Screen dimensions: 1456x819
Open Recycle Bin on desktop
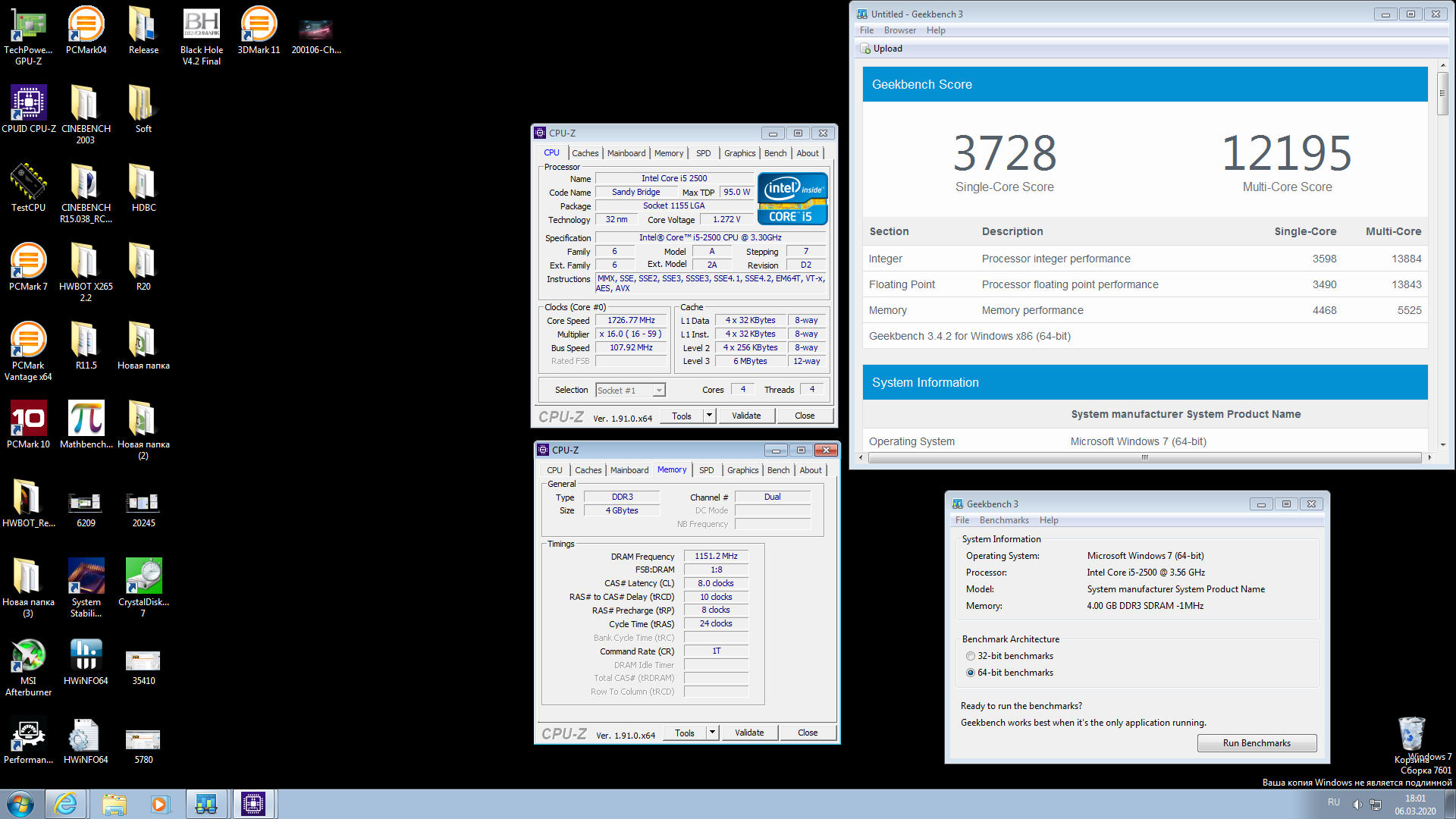pos(1411,739)
